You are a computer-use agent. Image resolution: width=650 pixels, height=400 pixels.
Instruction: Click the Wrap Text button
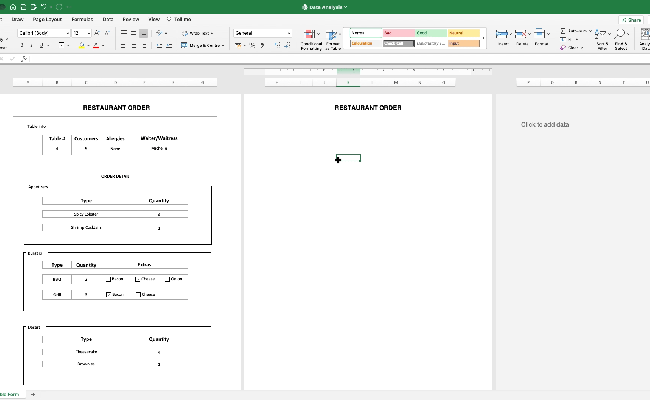tap(197, 33)
